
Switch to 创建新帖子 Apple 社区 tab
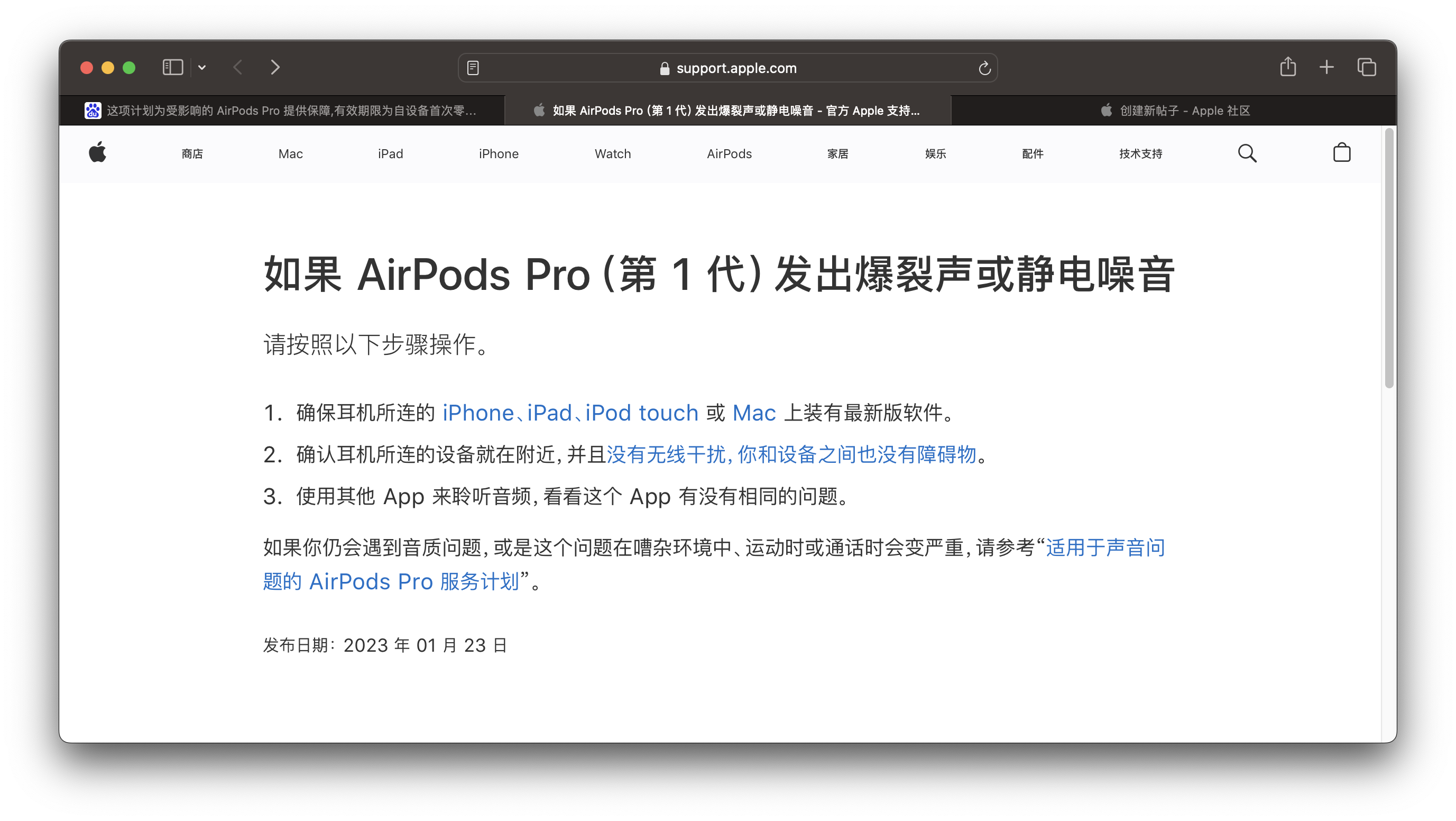coord(1175,110)
